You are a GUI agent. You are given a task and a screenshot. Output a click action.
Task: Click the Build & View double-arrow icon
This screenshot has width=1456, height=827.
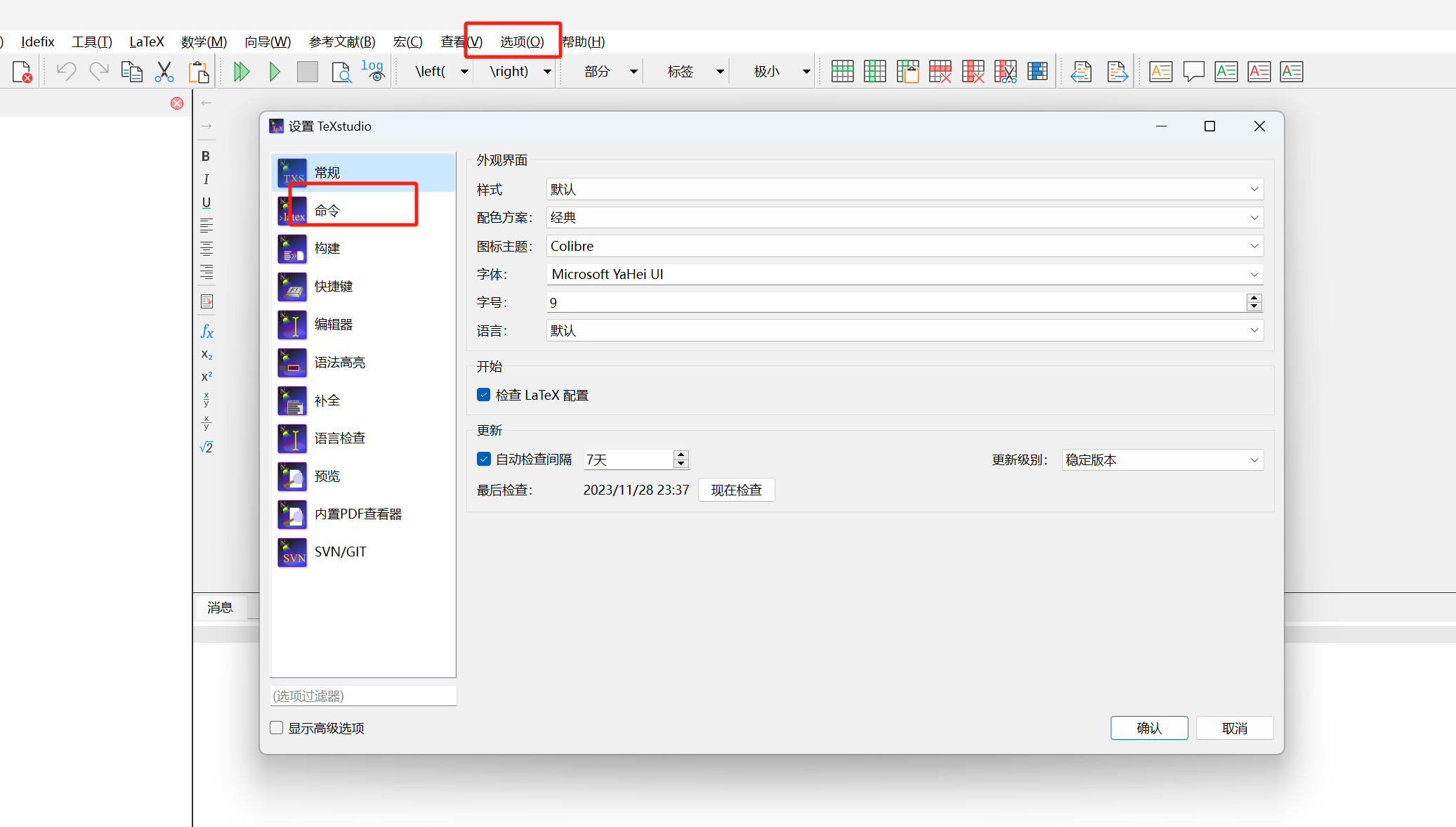pos(242,72)
